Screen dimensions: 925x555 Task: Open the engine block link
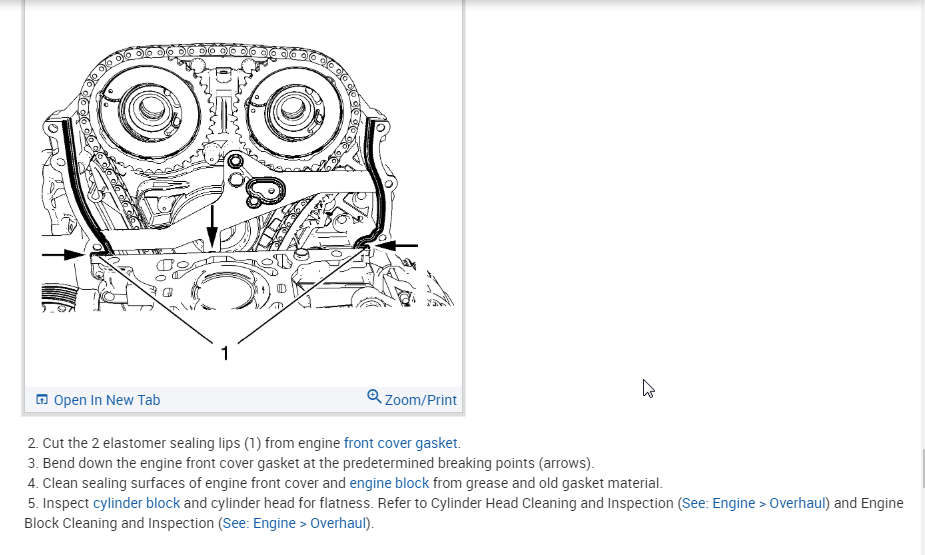(389, 483)
